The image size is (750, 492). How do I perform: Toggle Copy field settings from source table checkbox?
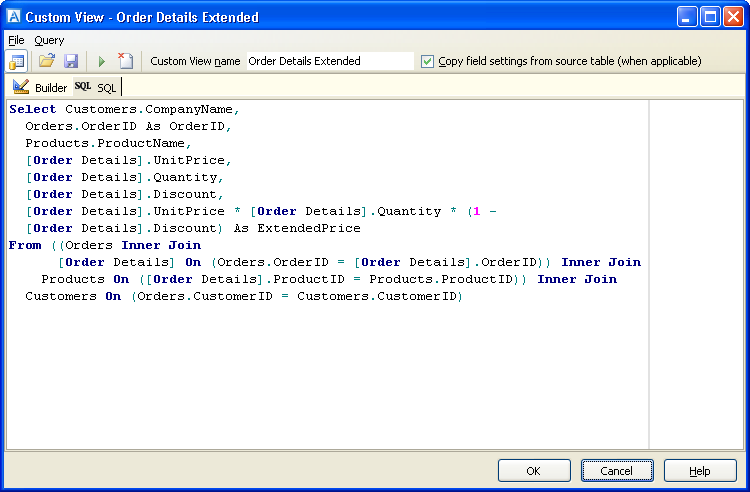point(427,61)
